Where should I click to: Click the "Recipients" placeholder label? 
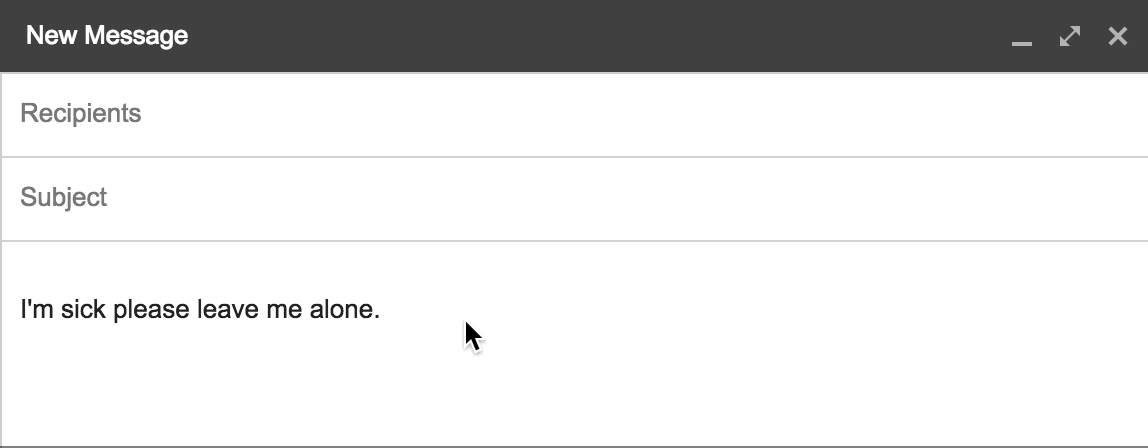pyautogui.click(x=81, y=114)
